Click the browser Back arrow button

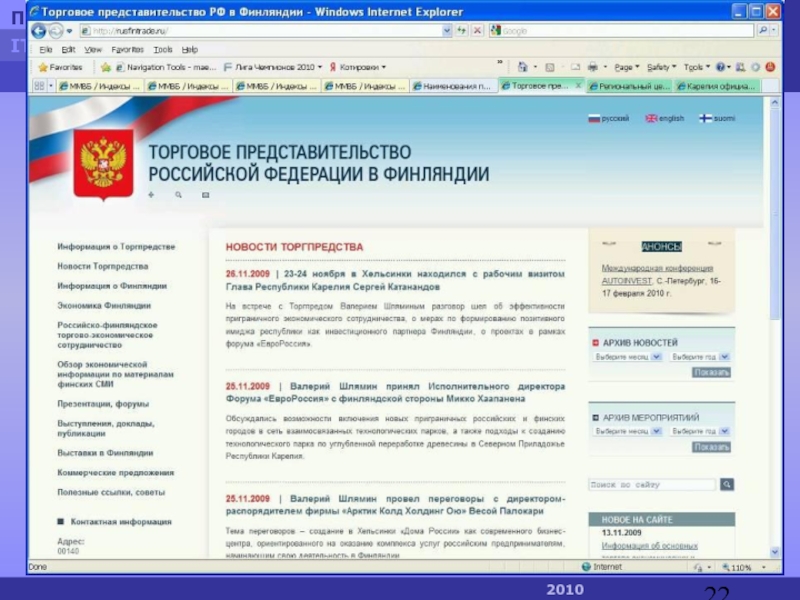(39, 31)
